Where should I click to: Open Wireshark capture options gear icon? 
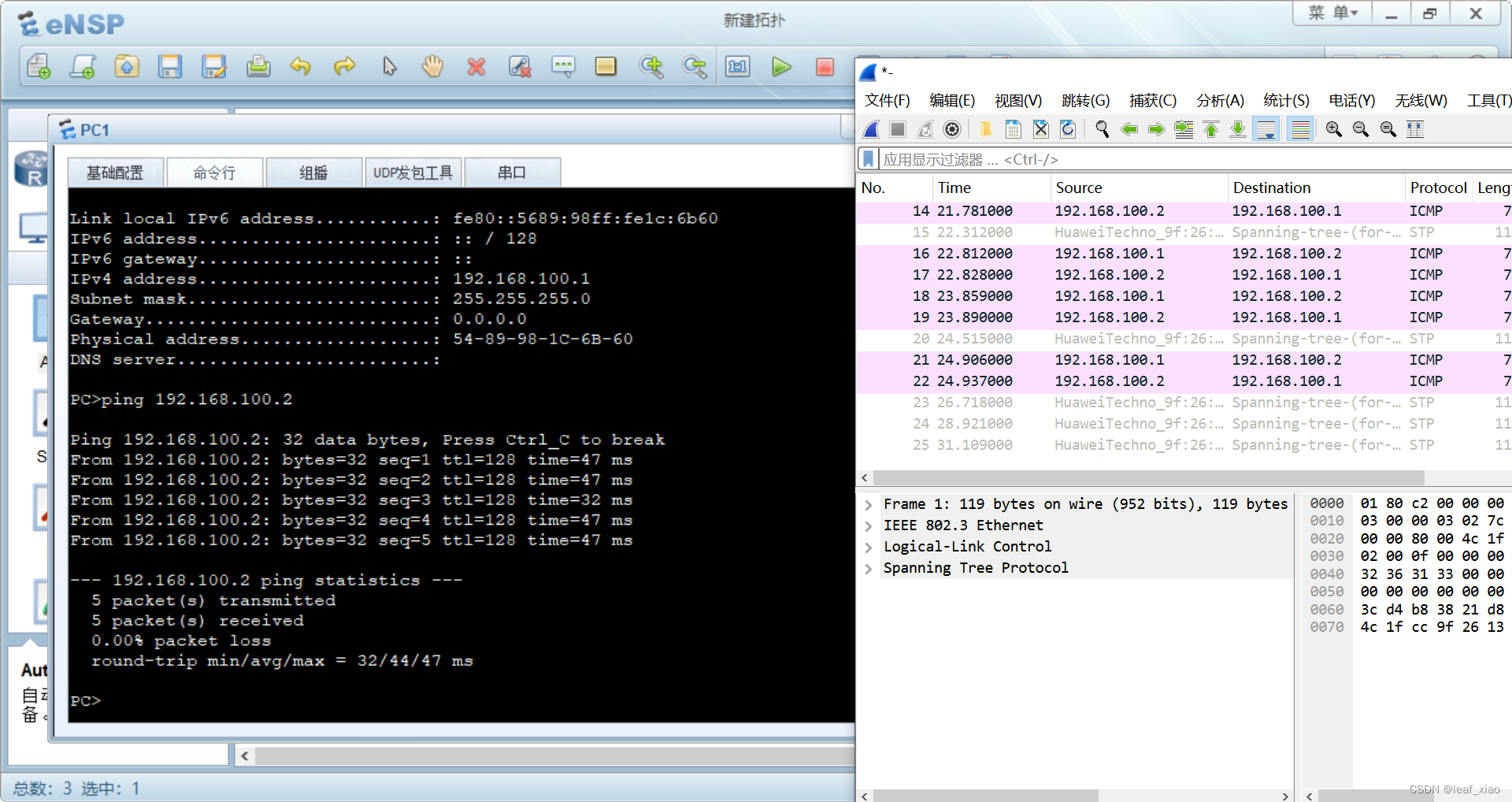coord(952,129)
